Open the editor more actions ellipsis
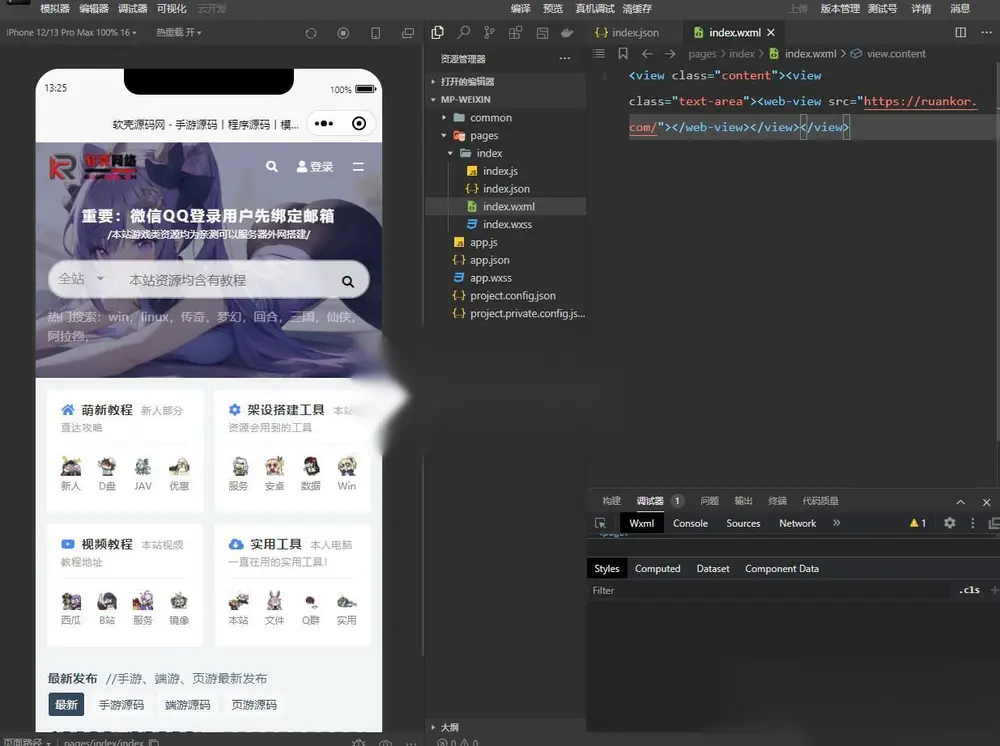 tap(987, 32)
